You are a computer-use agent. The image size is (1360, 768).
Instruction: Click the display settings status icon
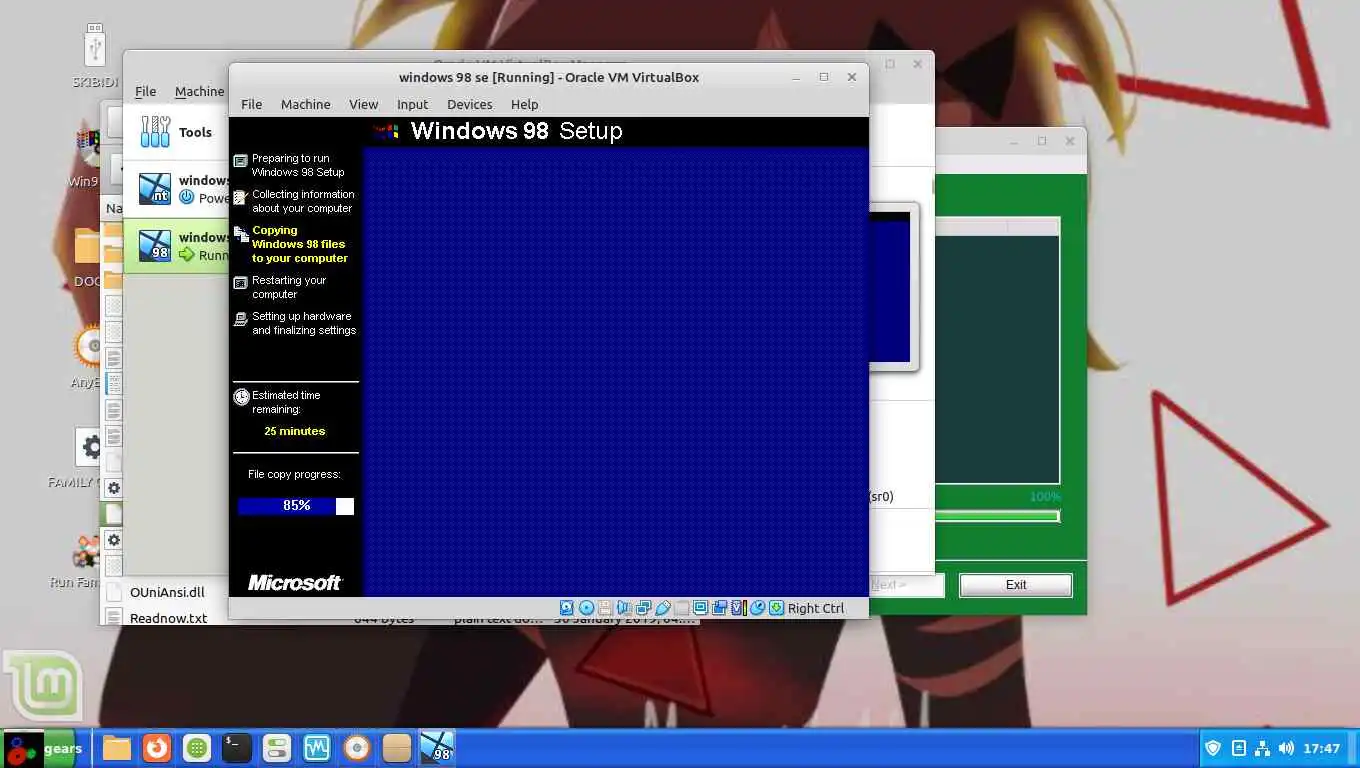pyautogui.click(x=700, y=608)
